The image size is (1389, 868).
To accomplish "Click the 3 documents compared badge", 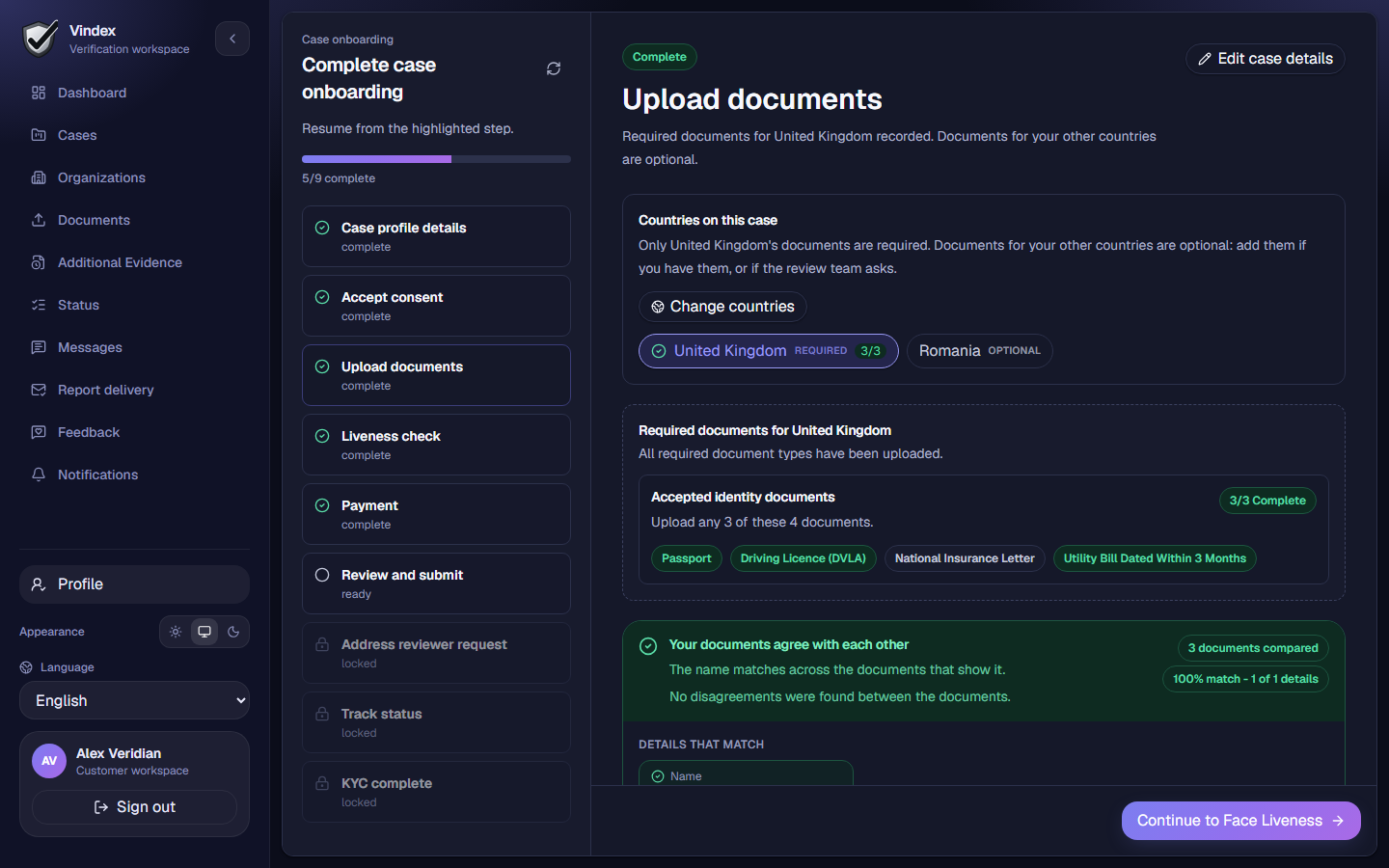I will point(1253,648).
